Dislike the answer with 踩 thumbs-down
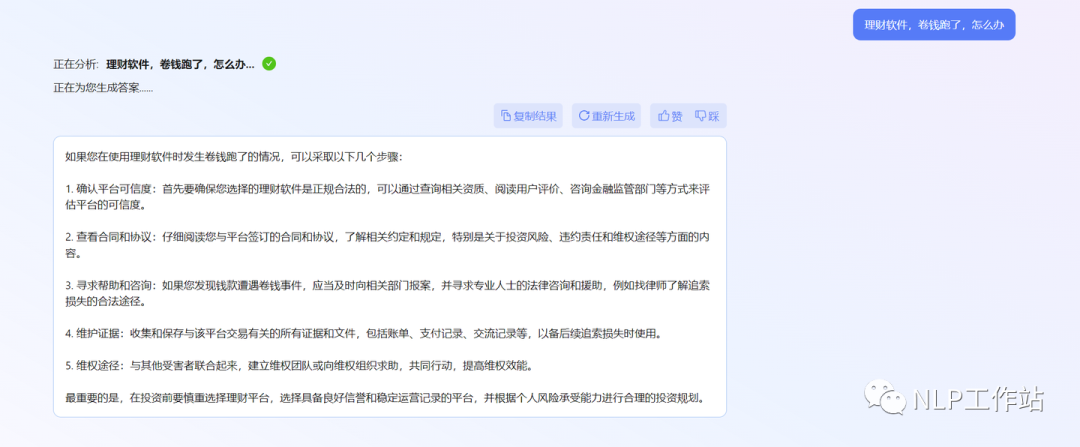This screenshot has height=447, width=1080. click(x=707, y=116)
